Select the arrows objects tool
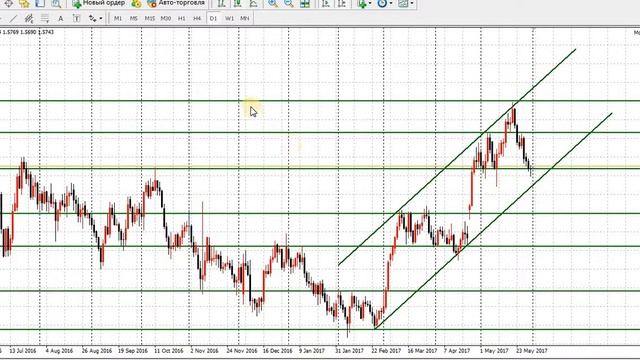 click(93, 18)
